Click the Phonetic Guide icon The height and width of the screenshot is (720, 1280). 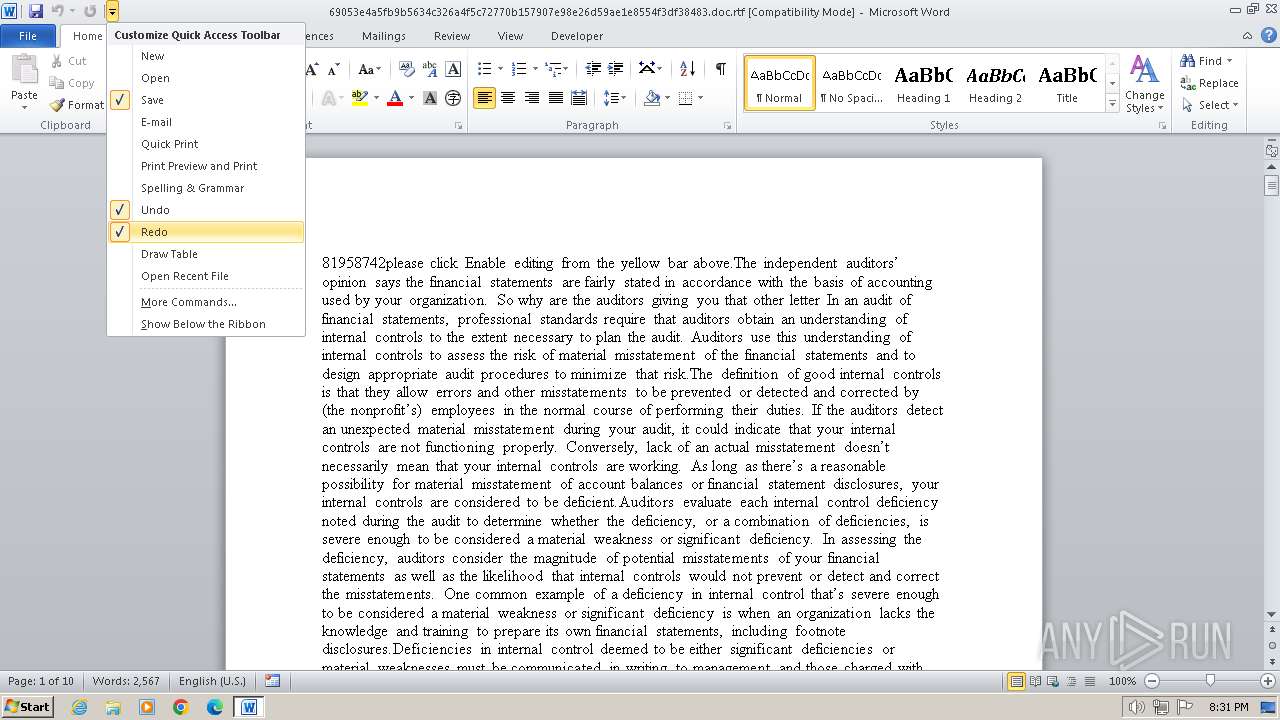point(430,69)
